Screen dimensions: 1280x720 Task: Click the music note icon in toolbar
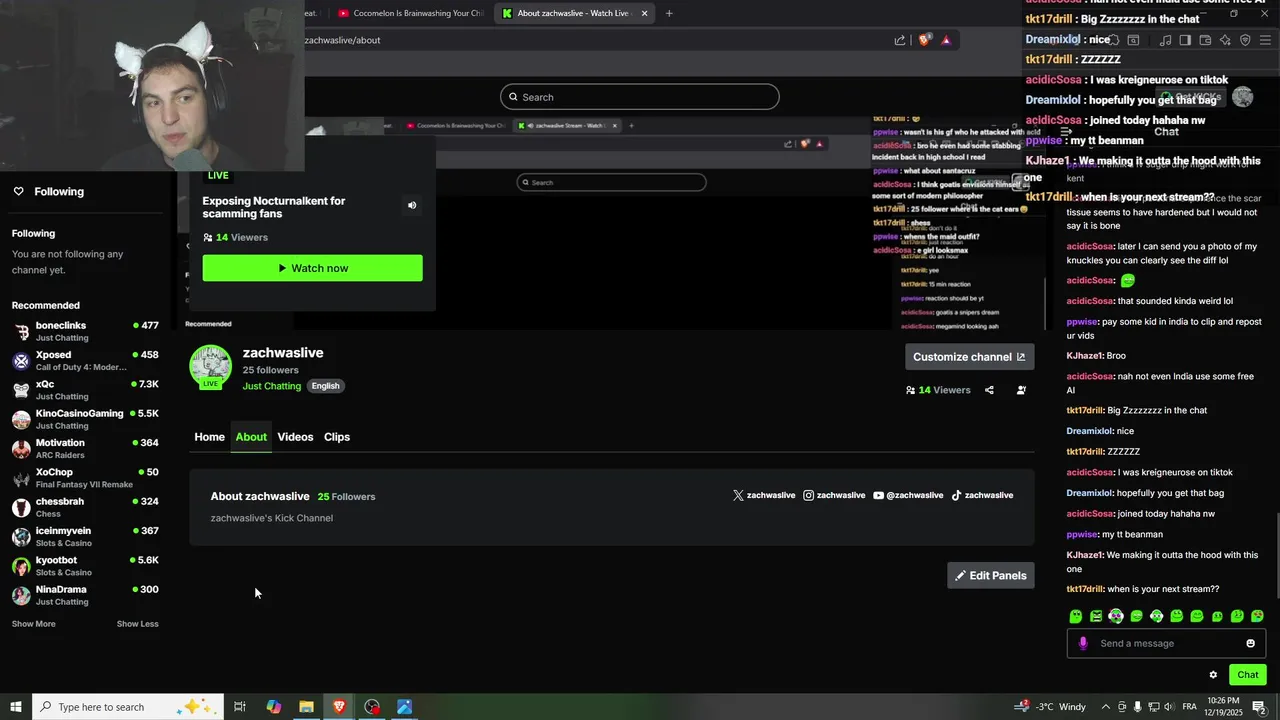1165,40
